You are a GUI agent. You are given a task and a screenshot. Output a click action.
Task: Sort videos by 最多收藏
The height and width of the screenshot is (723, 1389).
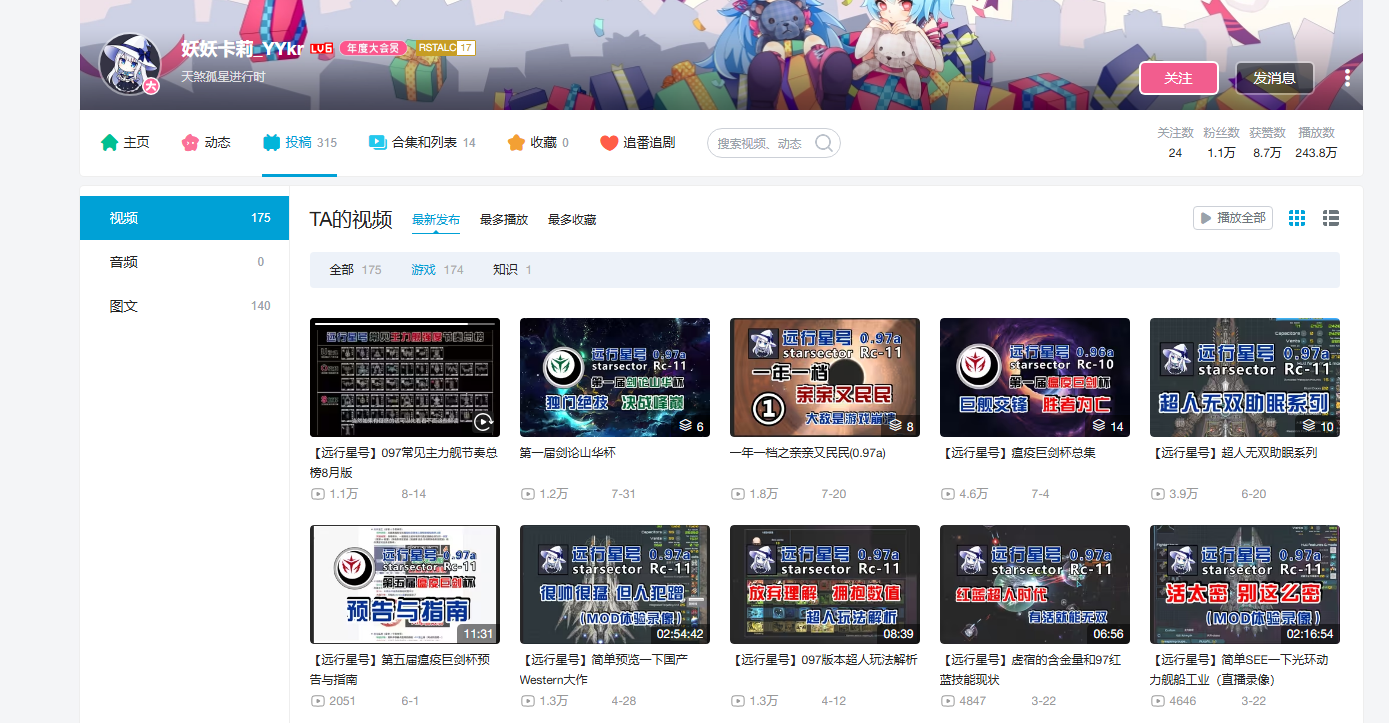pyautogui.click(x=572, y=220)
